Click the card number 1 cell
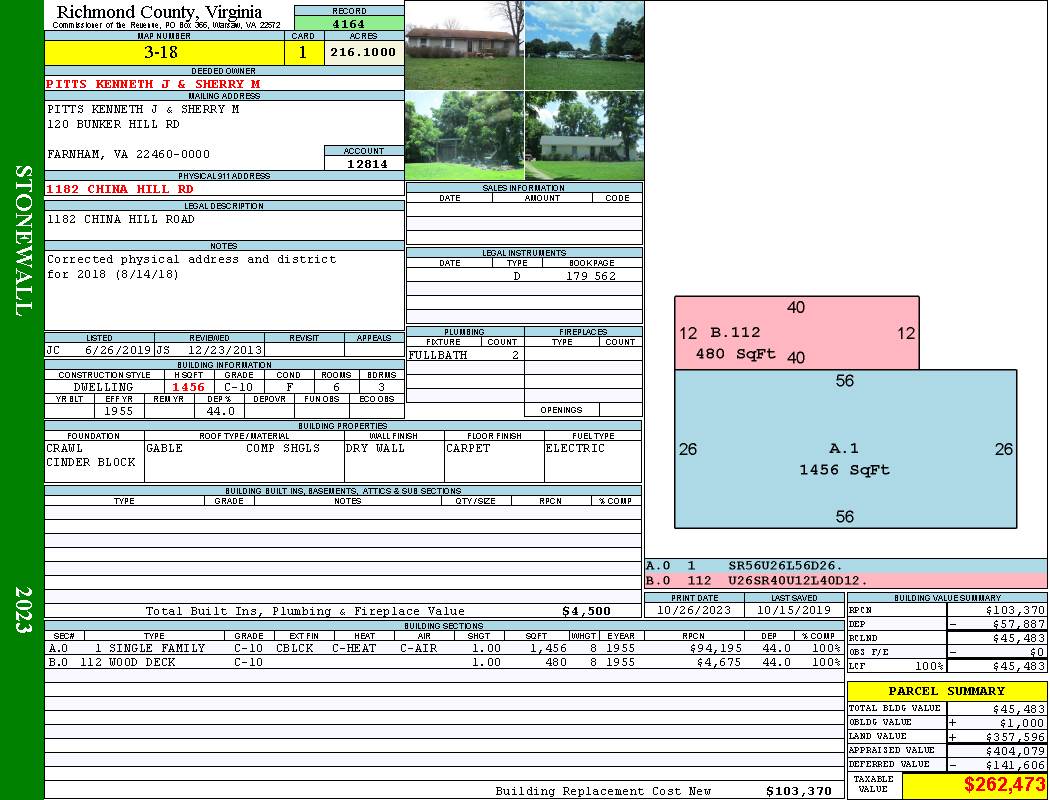Screen dimensions: 1050x800 tap(303, 52)
